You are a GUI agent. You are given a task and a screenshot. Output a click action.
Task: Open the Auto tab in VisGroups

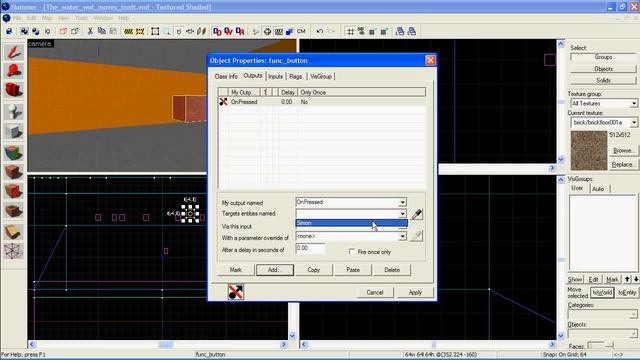(598, 189)
